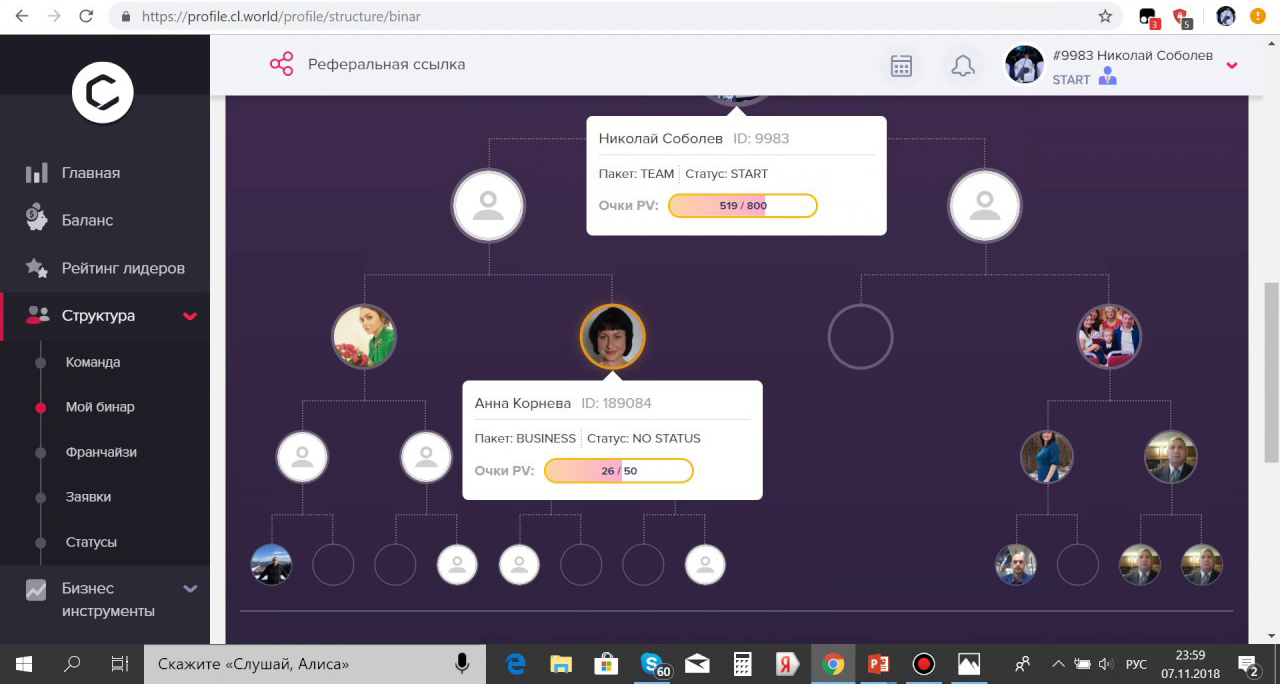This screenshot has height=684, width=1280.
Task: Click the user avatar in the header
Action: (x=1024, y=65)
